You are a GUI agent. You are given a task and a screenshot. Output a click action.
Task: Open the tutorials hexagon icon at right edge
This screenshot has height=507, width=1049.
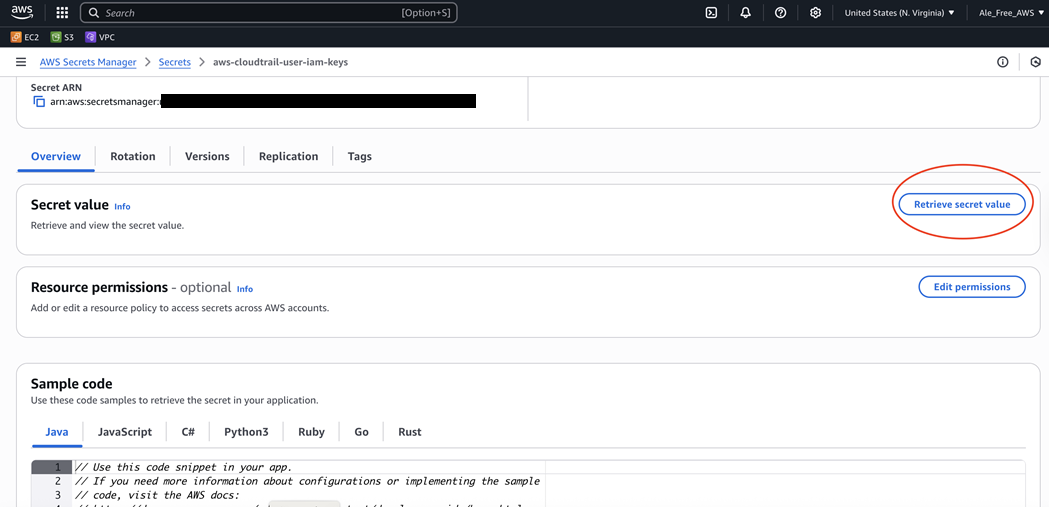coord(1036,62)
